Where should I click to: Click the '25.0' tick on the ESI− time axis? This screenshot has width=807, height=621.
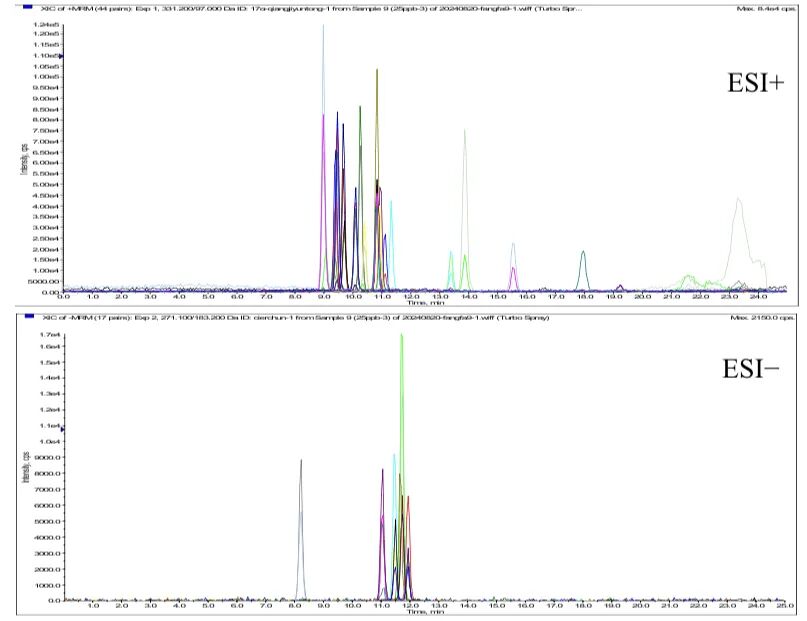(784, 607)
